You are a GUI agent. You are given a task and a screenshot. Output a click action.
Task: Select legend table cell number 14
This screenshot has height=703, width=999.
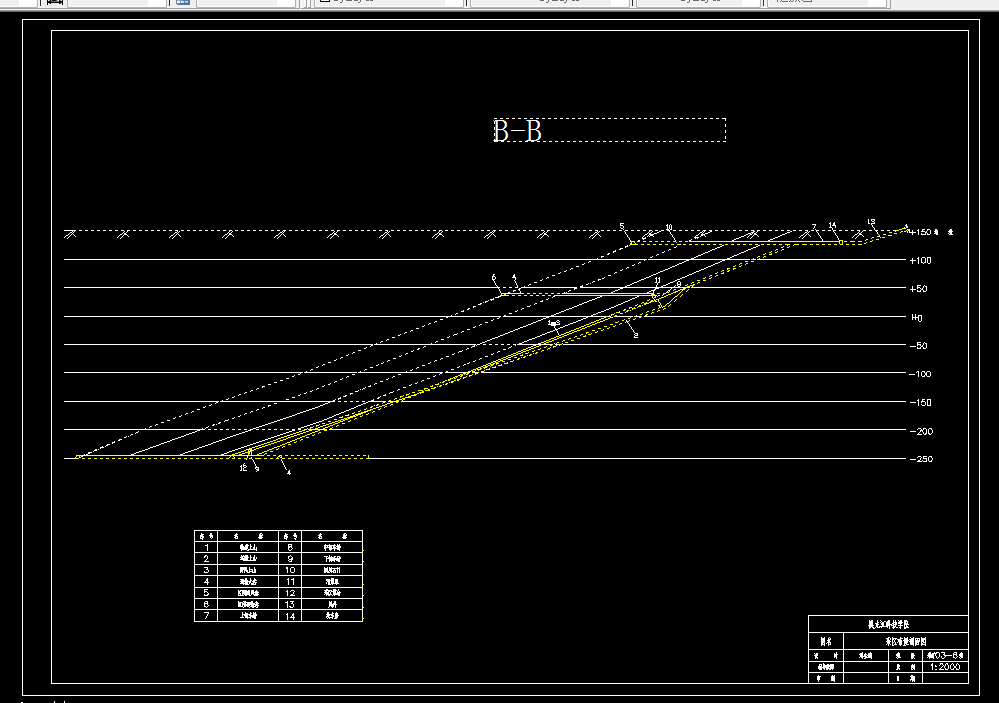click(290, 616)
